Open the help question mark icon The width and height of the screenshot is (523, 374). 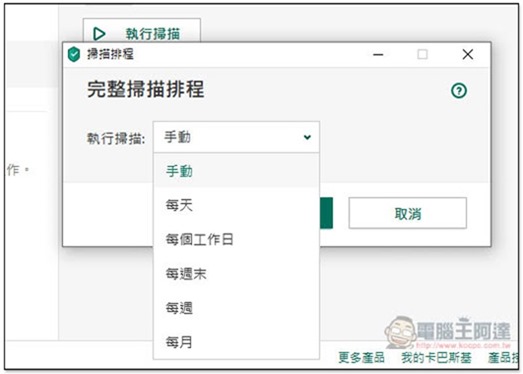459,90
